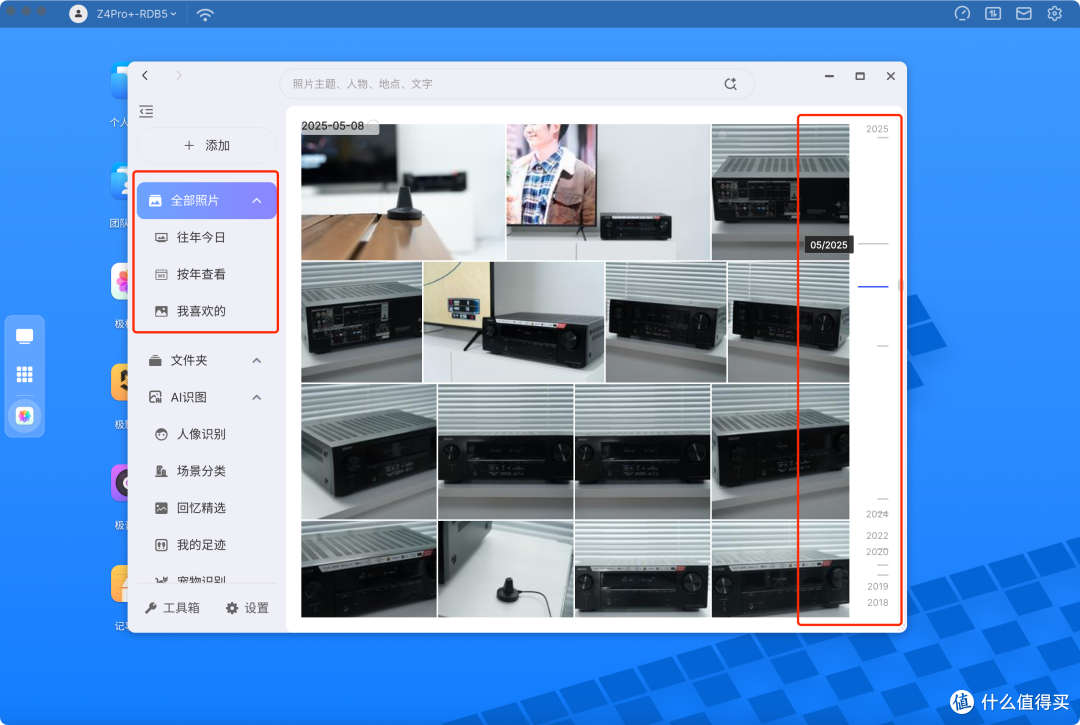Viewport: 1080px width, 725px height.
Task: Click the photos app icon in left dock
Action: [x=25, y=416]
